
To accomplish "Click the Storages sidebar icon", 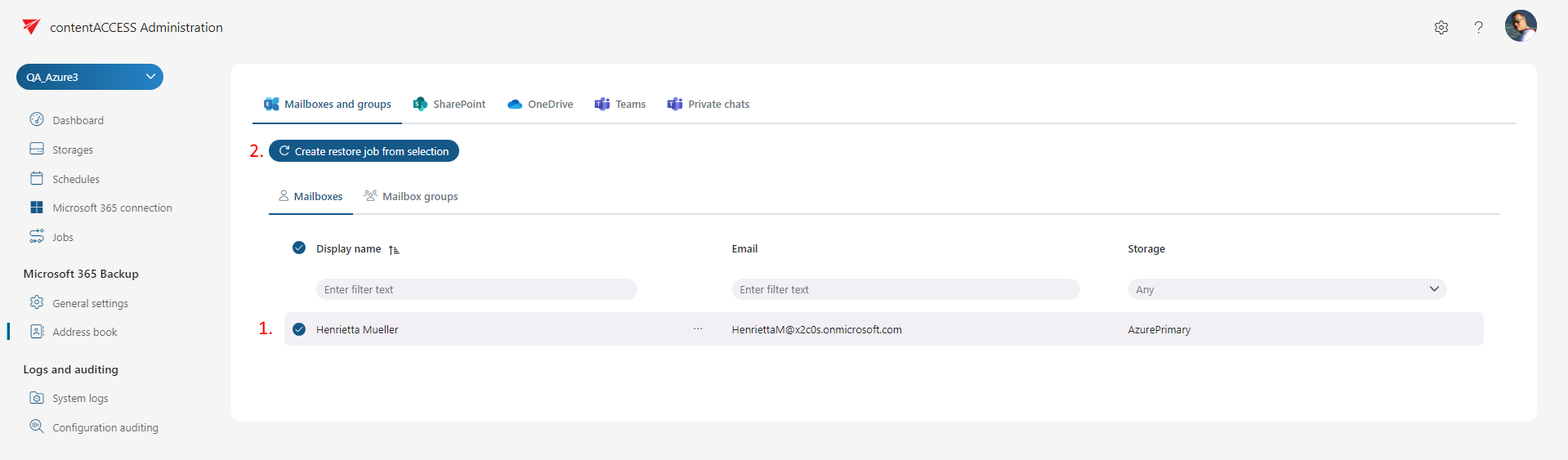I will (x=37, y=149).
